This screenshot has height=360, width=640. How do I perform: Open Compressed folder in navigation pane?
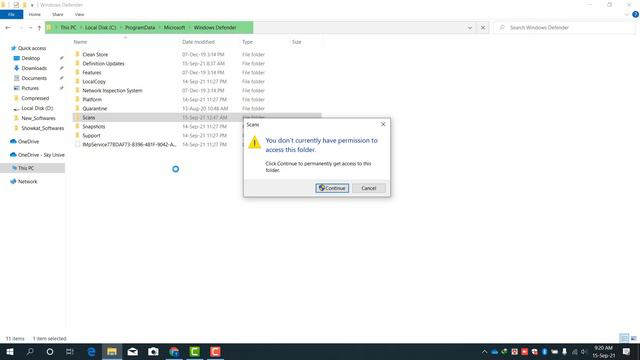point(35,98)
